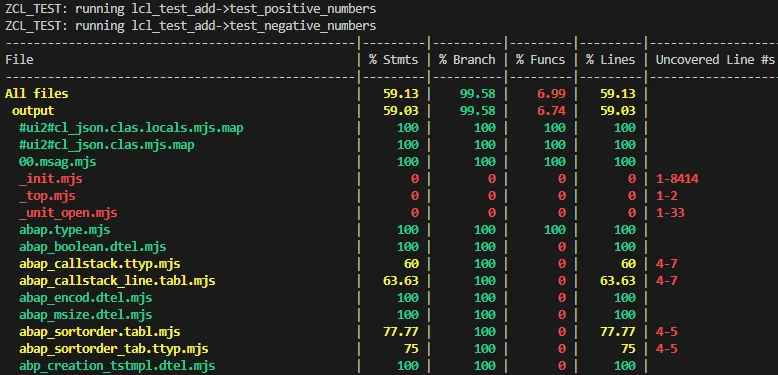Click uncovered lines value '1-2'
This screenshot has width=778, height=375.
click(x=666, y=196)
